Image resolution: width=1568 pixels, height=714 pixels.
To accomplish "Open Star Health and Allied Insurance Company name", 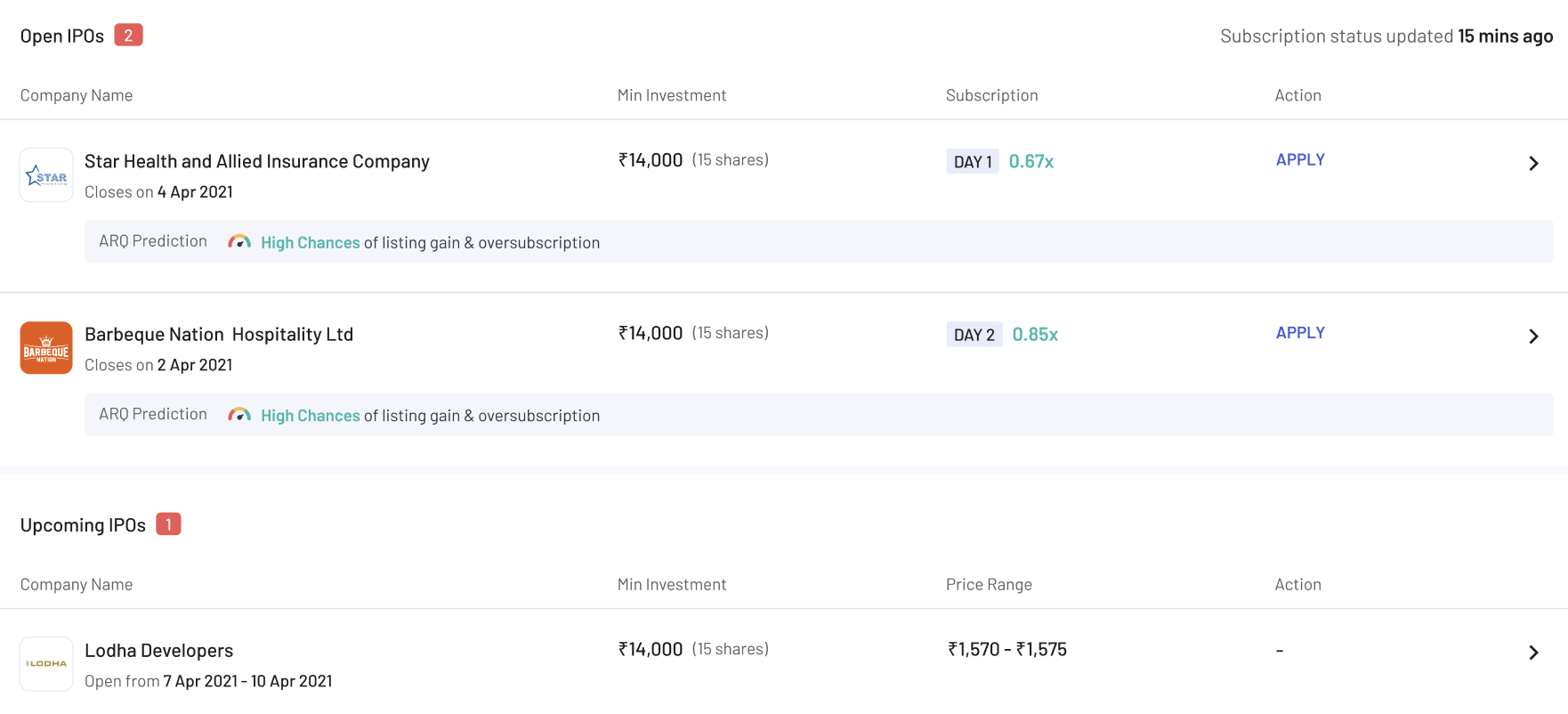I will [256, 161].
